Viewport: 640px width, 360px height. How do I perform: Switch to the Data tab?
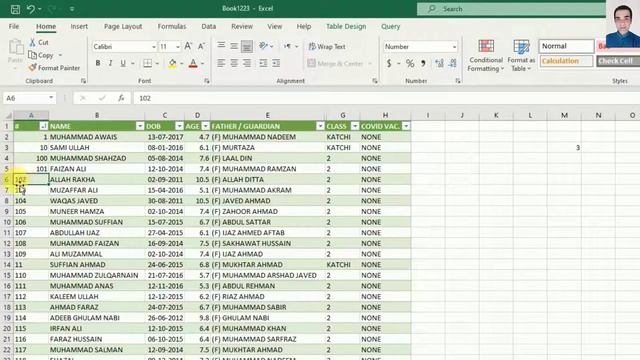209,26
